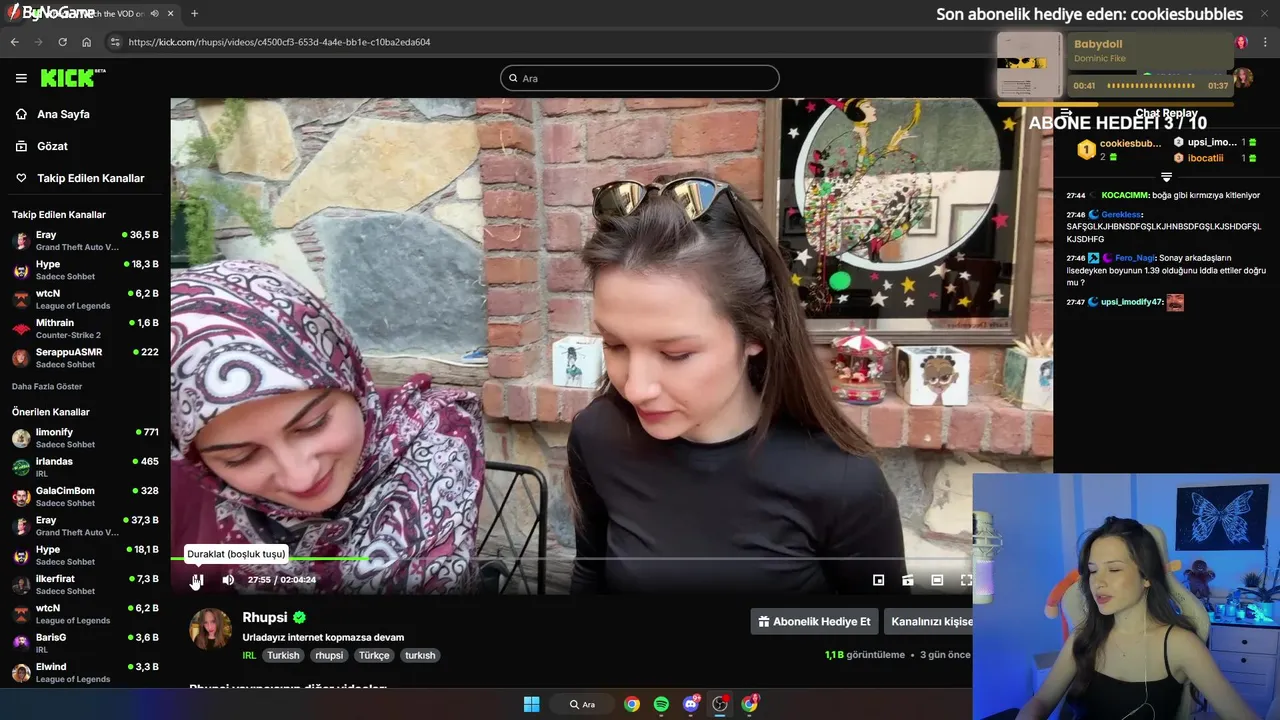Open ibocatlii gifter entry

coord(1214,158)
